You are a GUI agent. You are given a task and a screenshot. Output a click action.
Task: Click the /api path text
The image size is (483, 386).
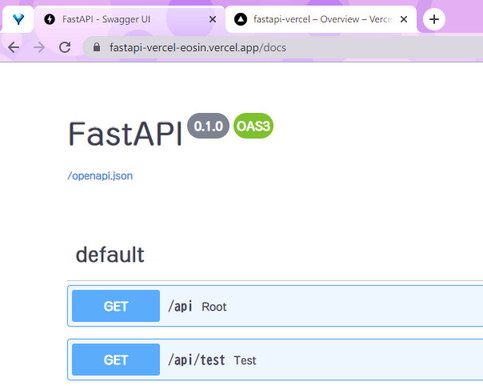[x=180, y=306]
